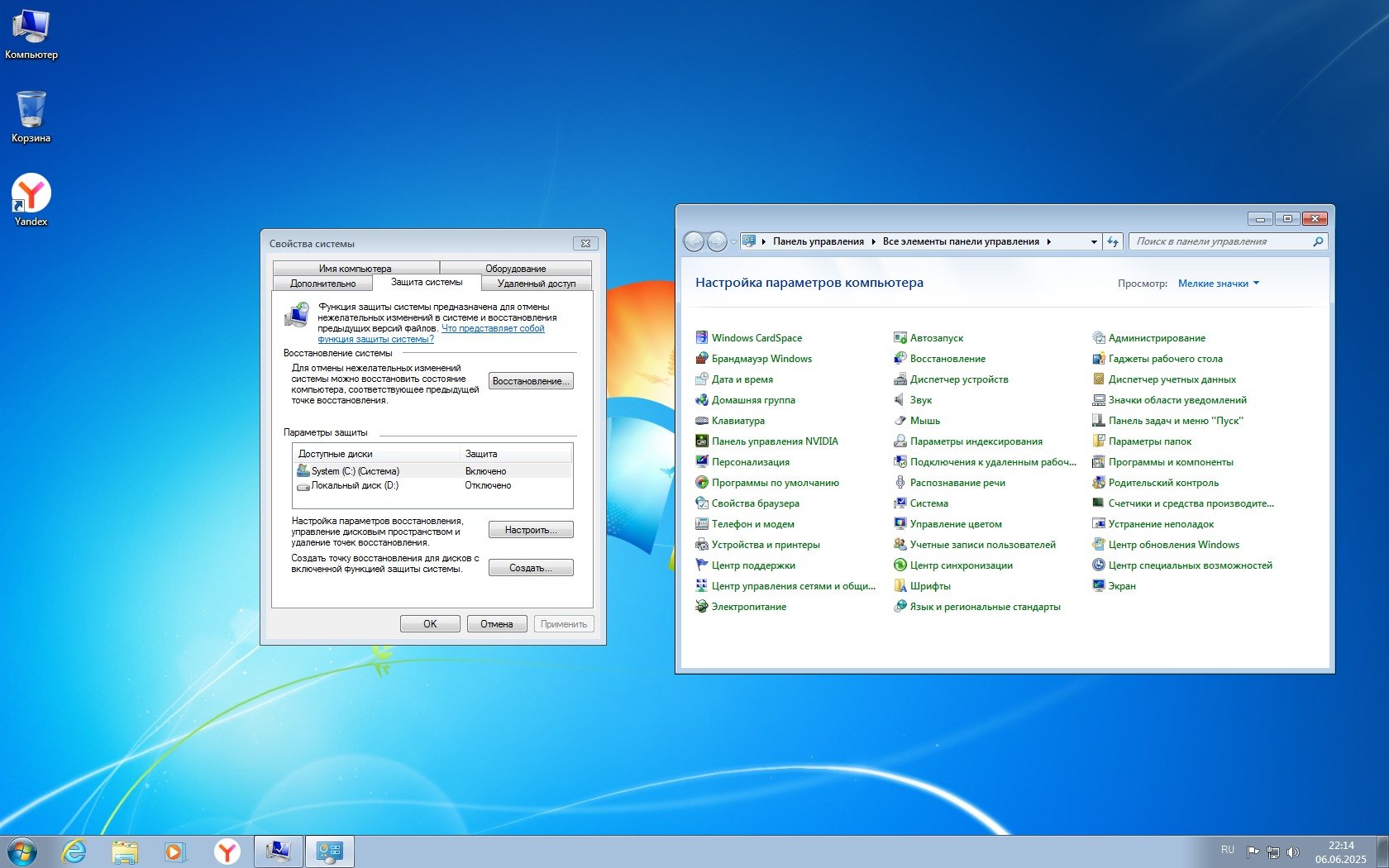The width and height of the screenshot is (1389, 868).
Task: Switch to the Удаленный доступ tab
Action: 536,284
